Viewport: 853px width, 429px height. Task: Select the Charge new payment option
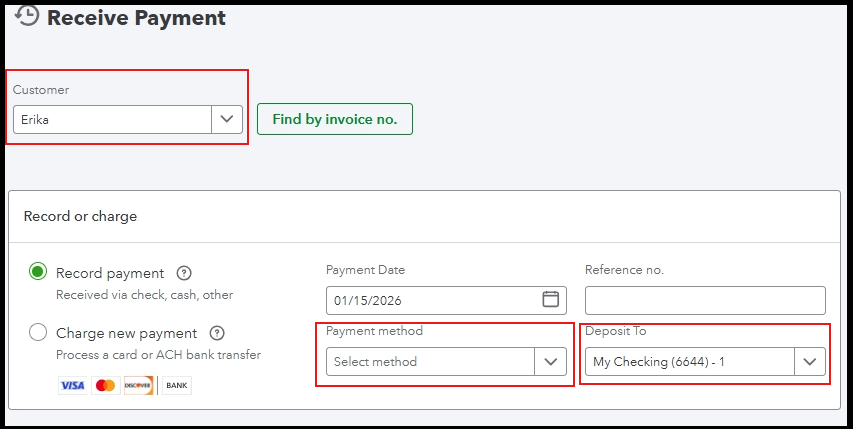(38, 332)
